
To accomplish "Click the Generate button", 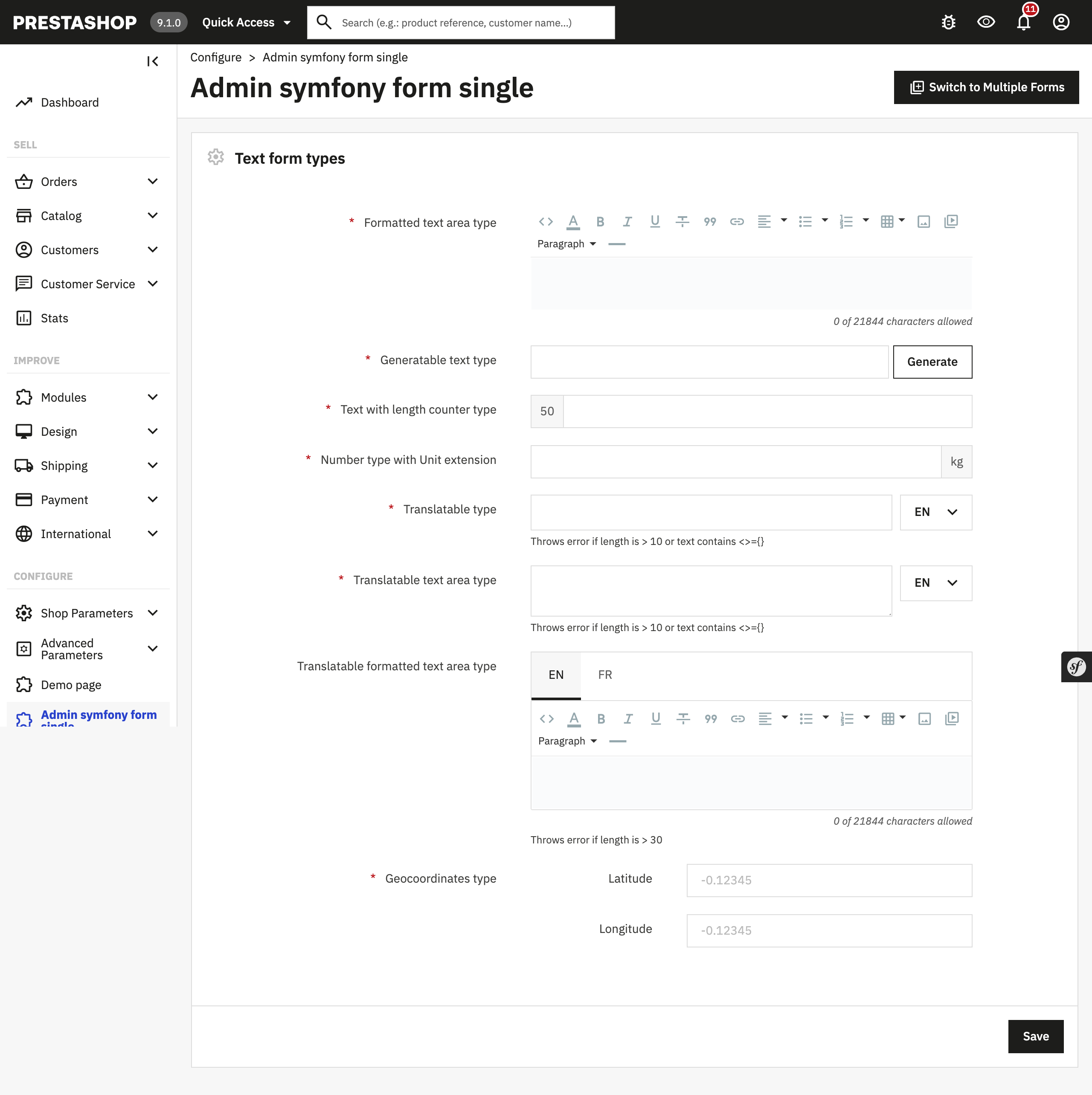I will pyautogui.click(x=932, y=362).
